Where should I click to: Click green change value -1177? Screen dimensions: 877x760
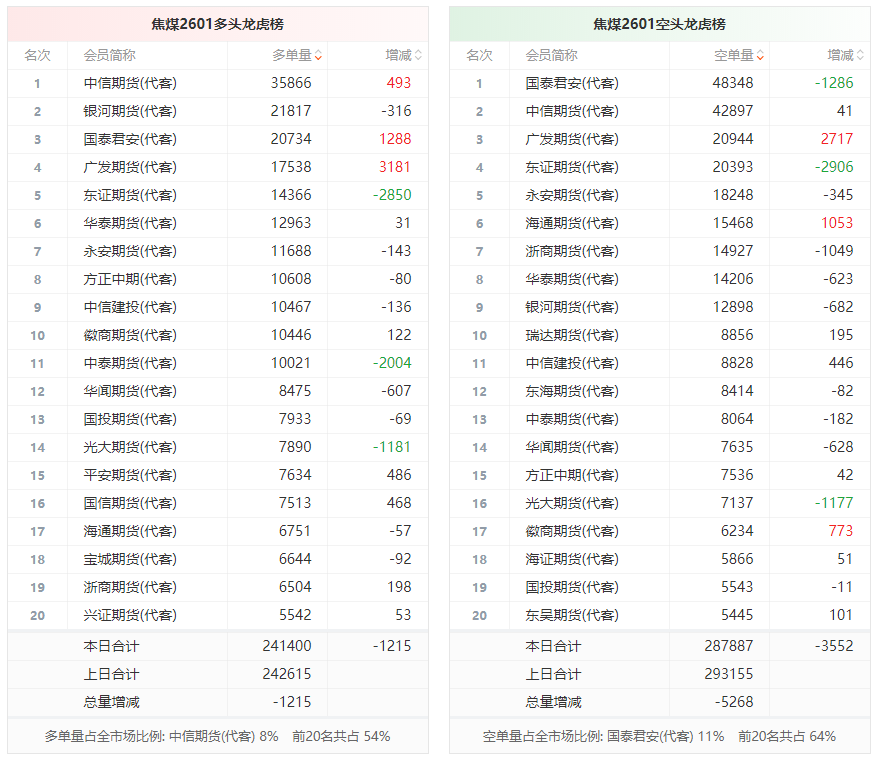tap(834, 503)
